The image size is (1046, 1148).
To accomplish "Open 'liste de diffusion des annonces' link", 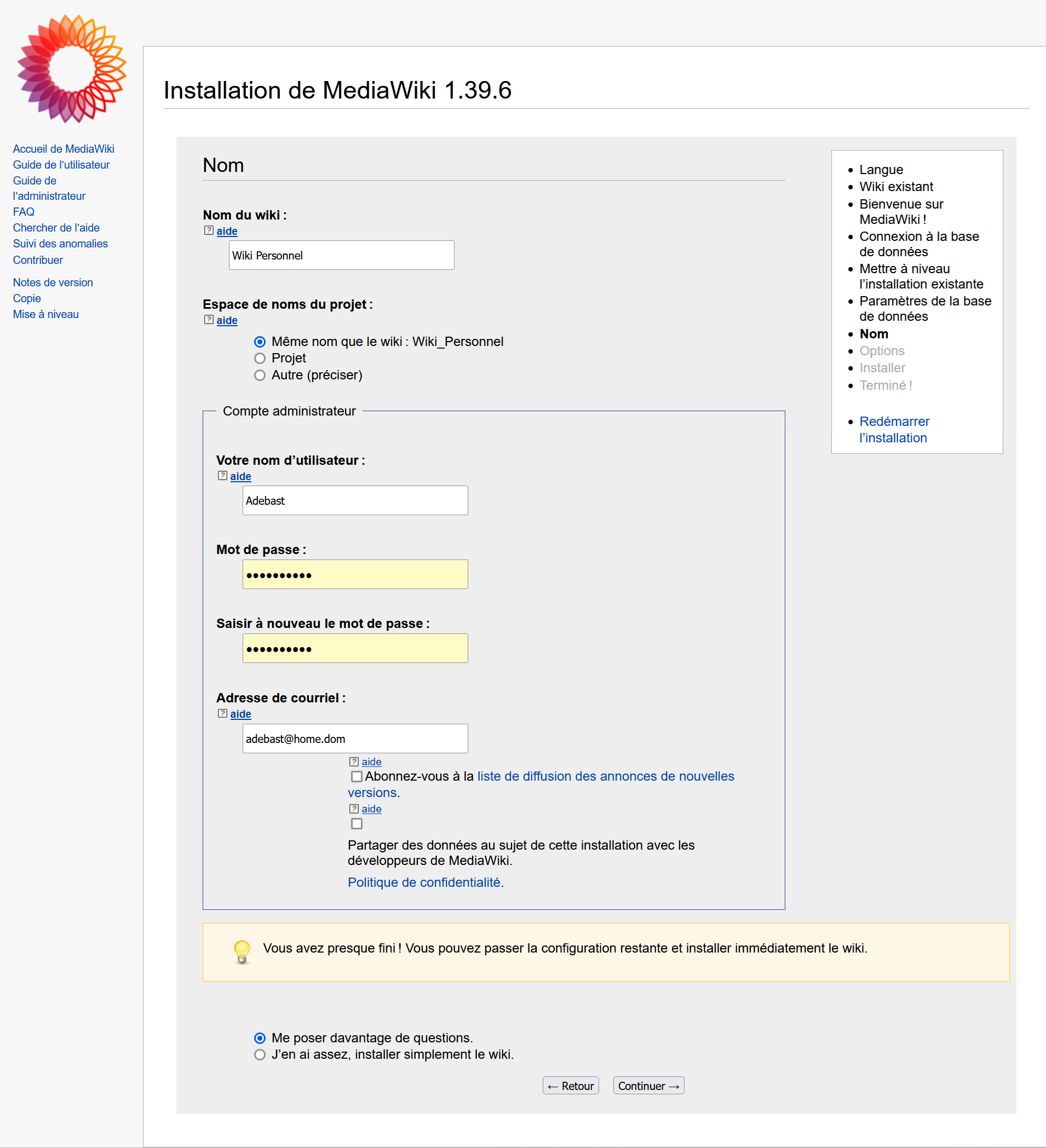I will [x=606, y=777].
